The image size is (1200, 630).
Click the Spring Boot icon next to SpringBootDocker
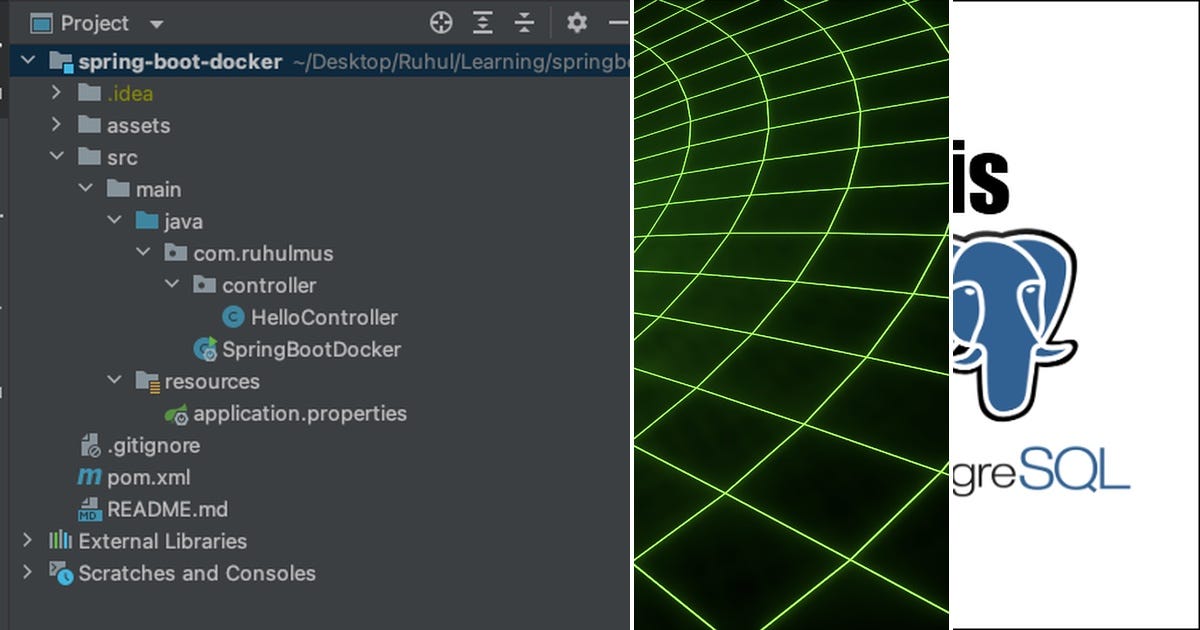point(205,349)
